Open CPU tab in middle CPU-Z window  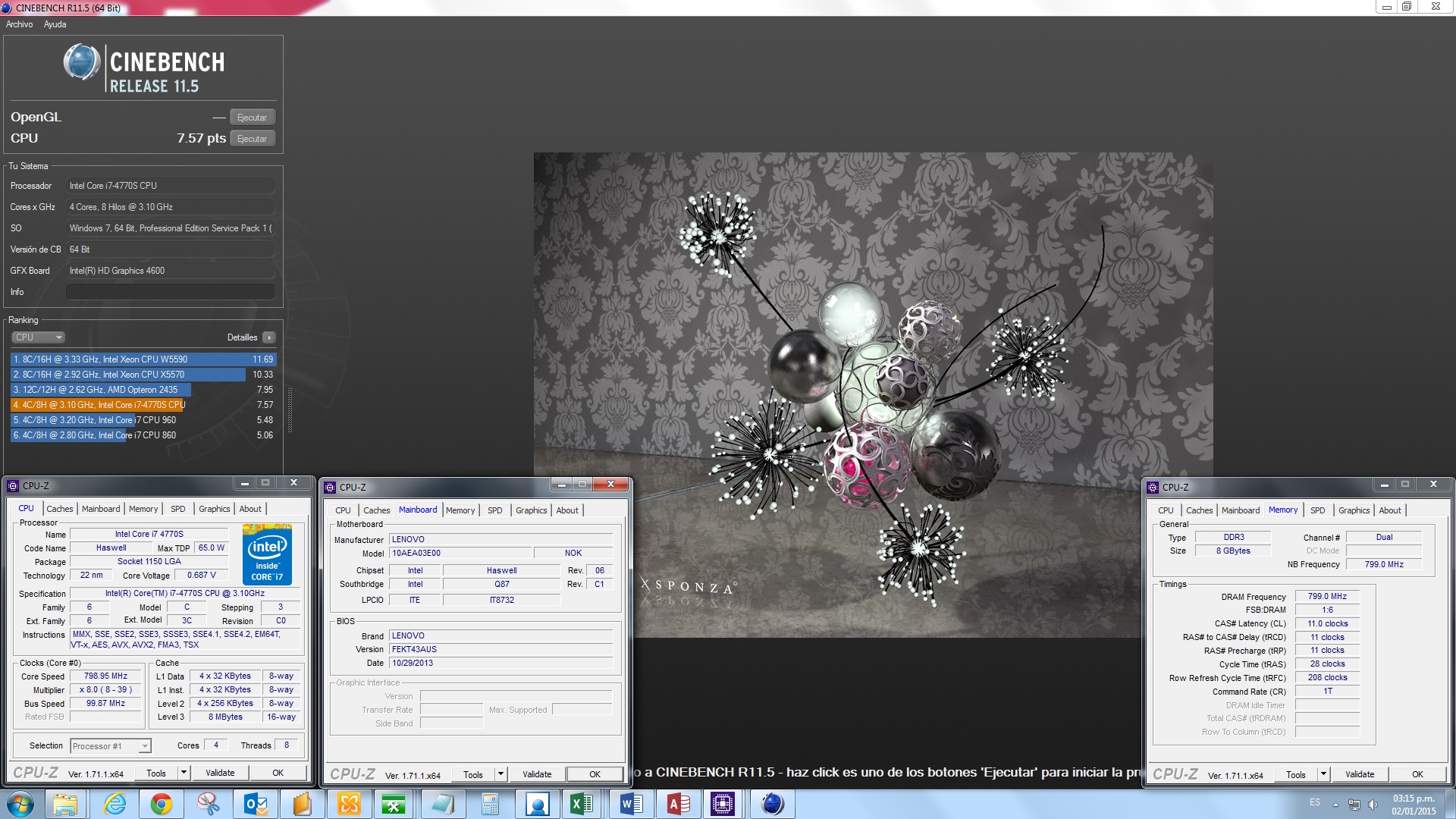click(x=344, y=510)
